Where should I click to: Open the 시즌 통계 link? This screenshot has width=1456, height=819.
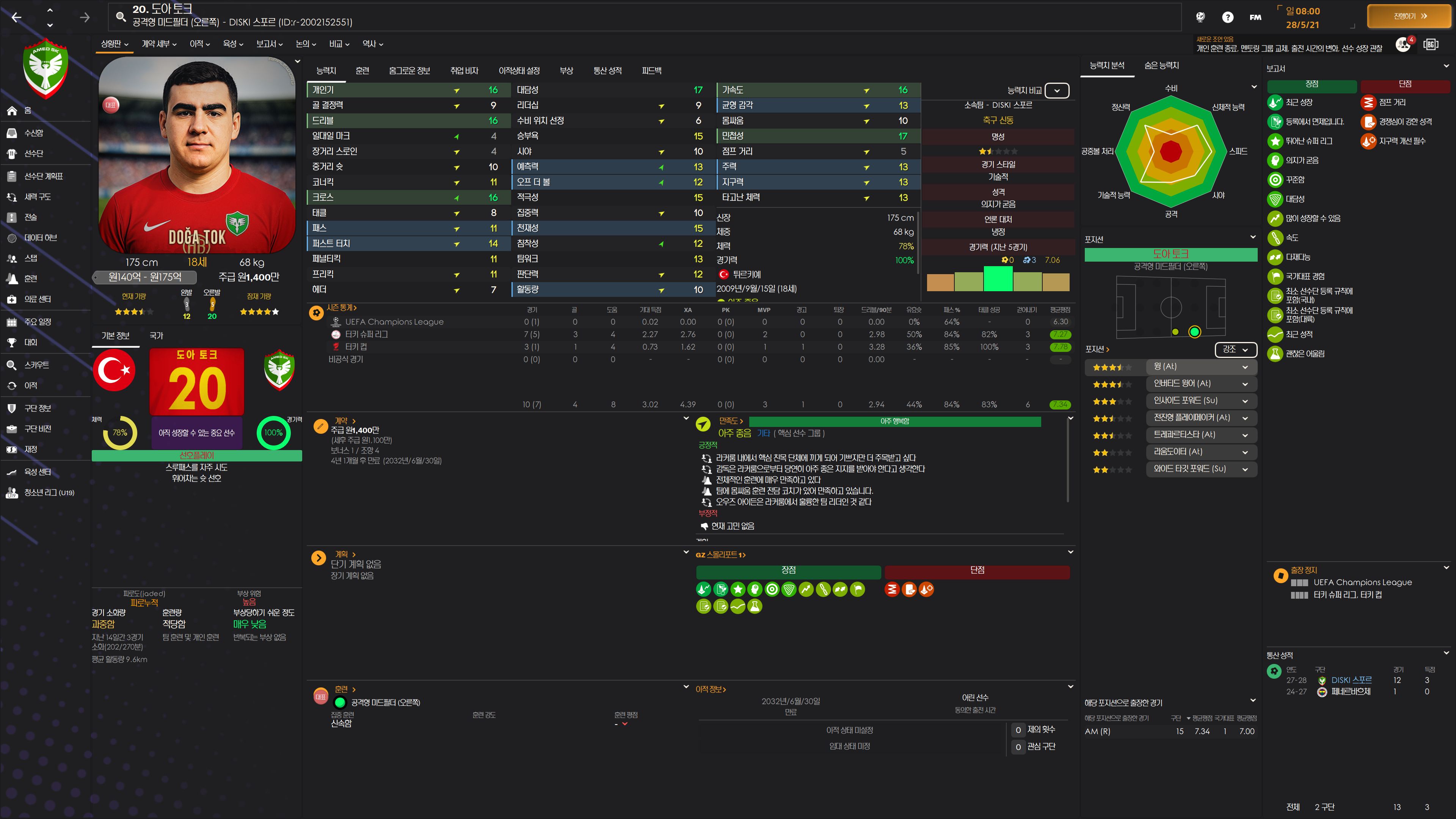341,308
